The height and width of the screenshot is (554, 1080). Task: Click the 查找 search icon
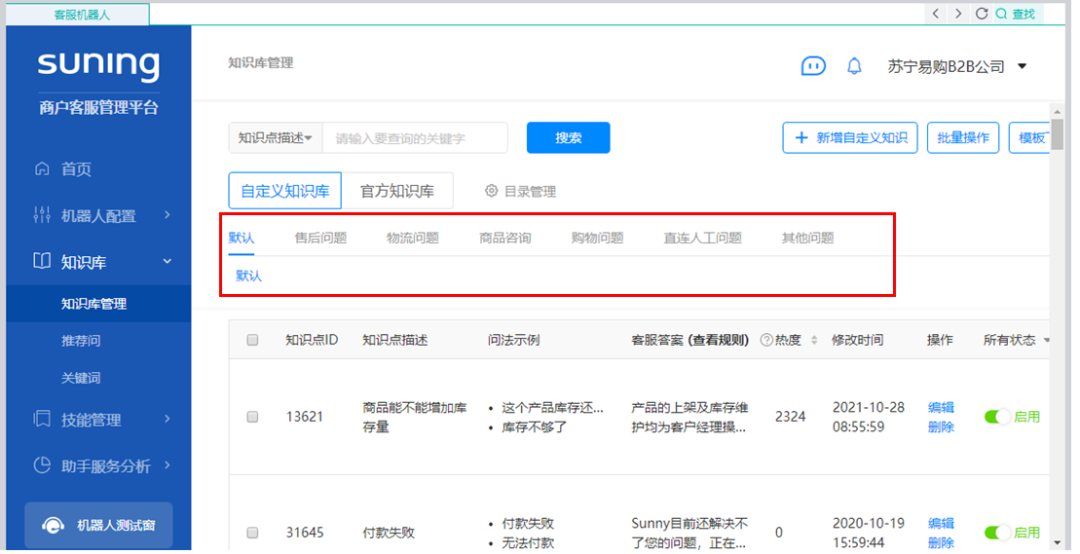click(x=1001, y=14)
